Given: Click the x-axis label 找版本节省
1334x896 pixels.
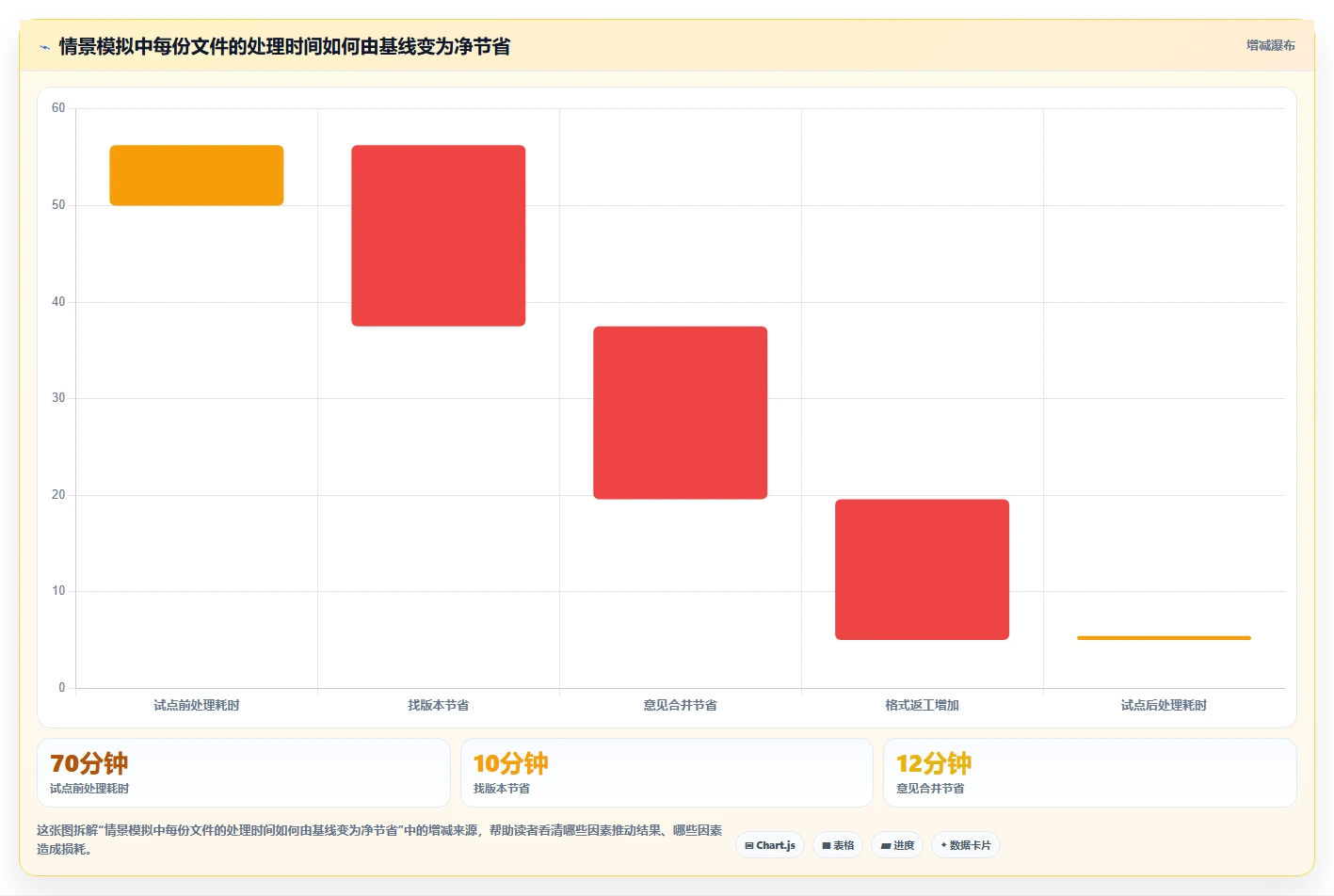Looking at the screenshot, I should (439, 705).
